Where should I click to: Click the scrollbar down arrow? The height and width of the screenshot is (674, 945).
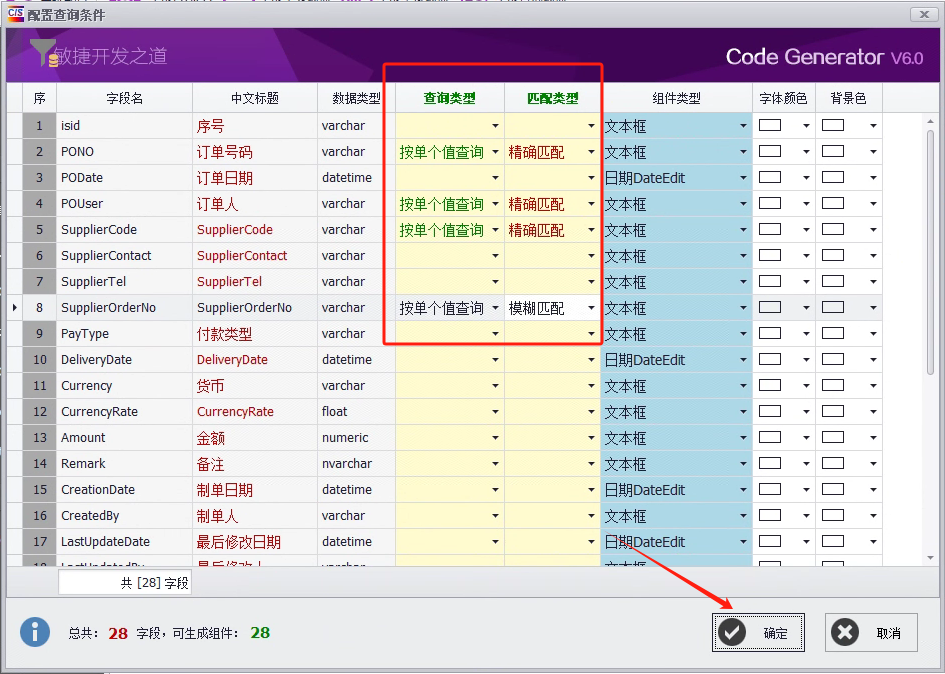pos(932,558)
